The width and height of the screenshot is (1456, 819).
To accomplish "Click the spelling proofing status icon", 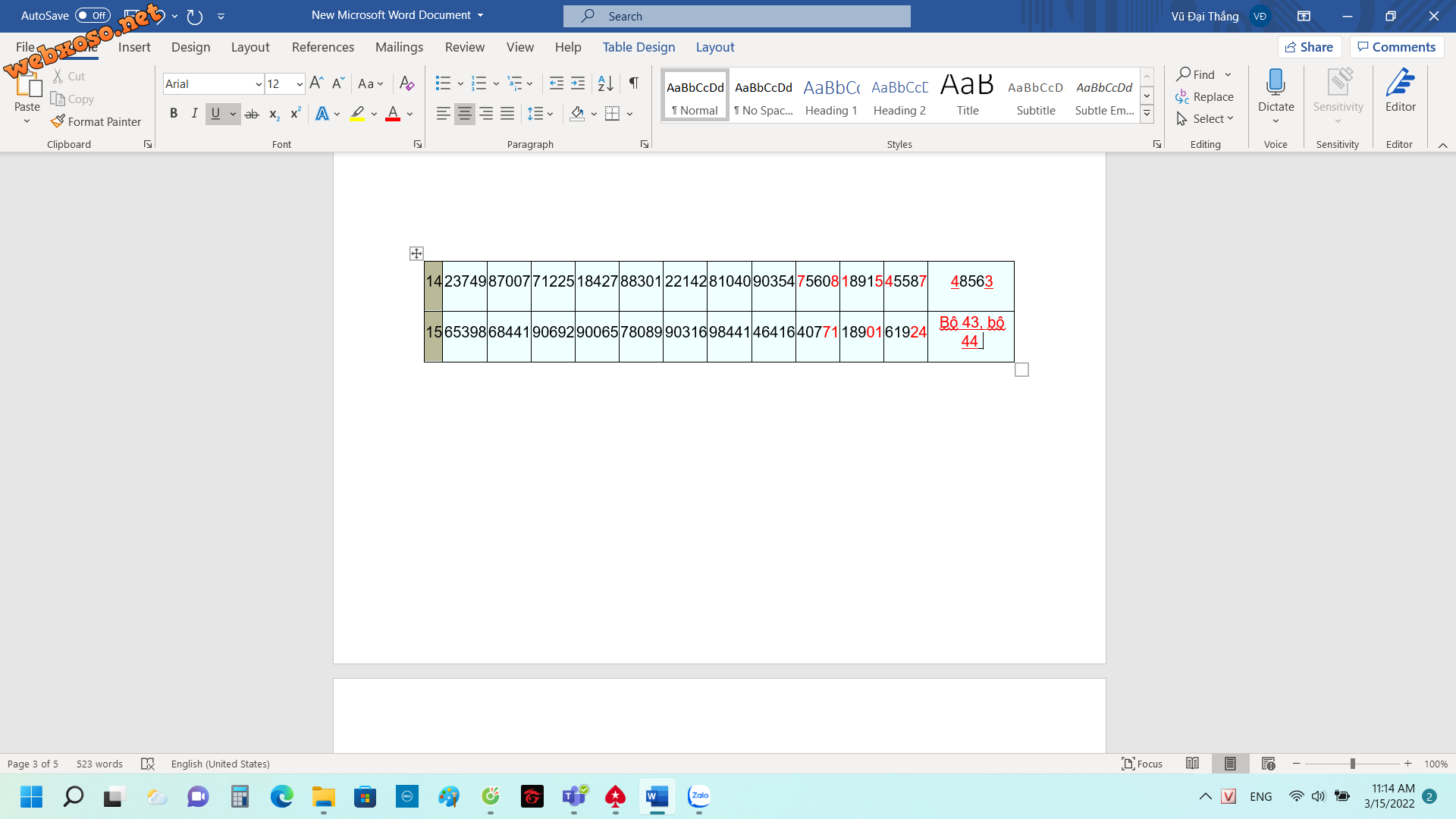I will point(148,764).
